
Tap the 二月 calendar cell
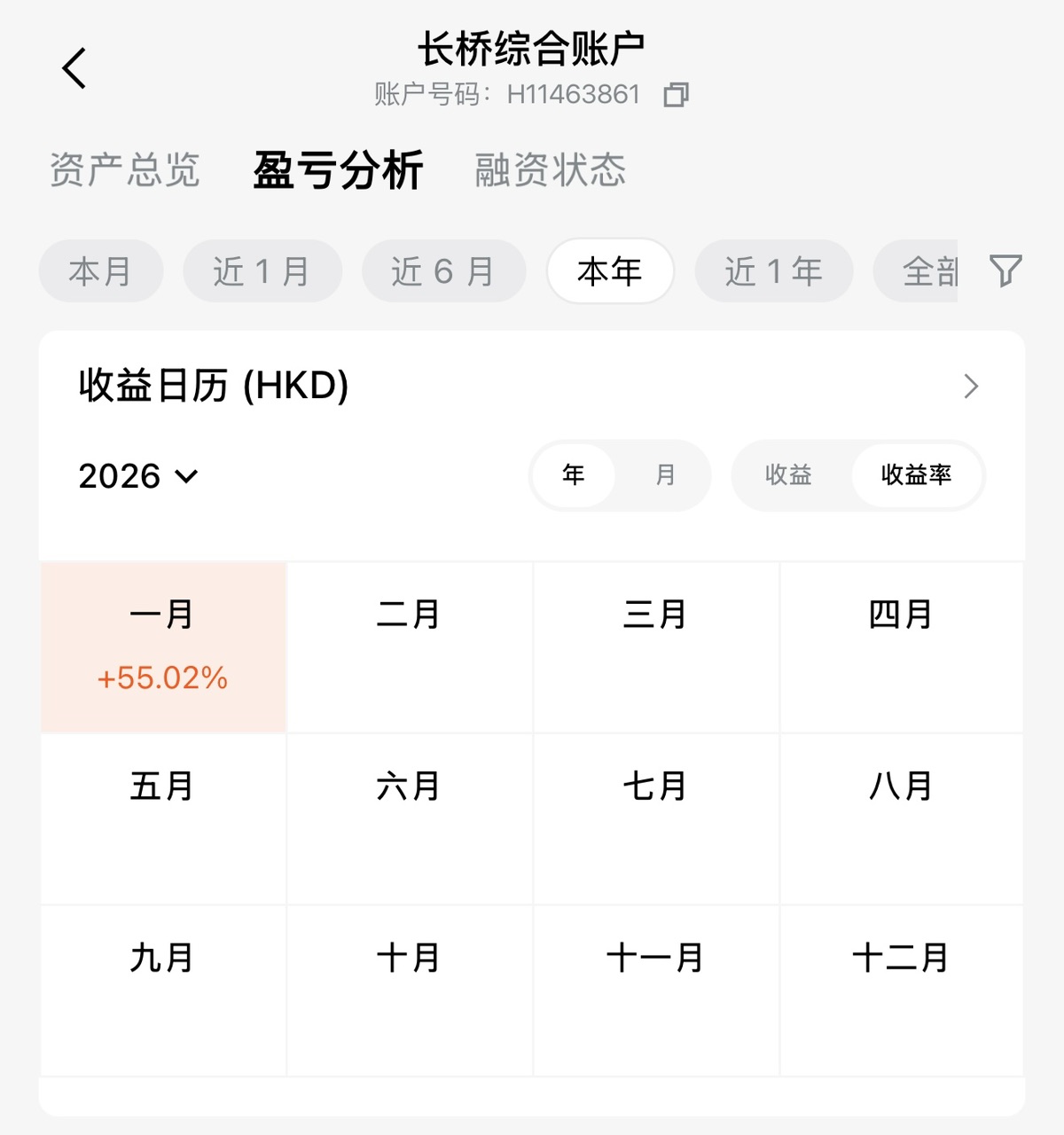409,647
